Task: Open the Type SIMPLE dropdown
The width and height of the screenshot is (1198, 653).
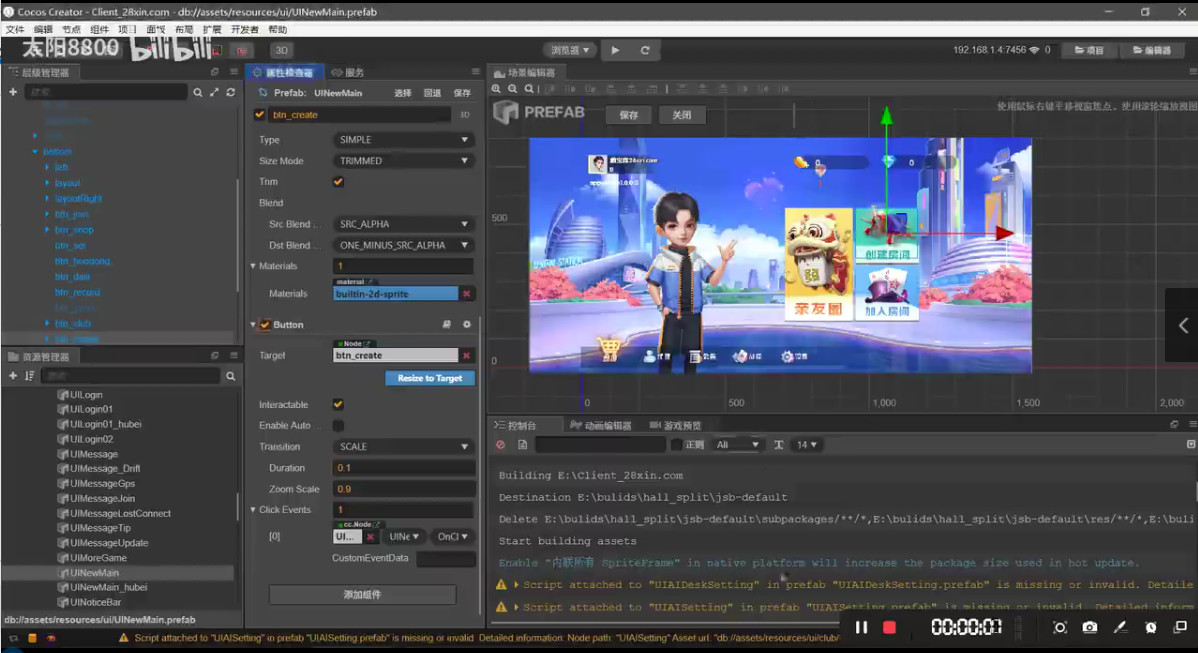Action: tap(403, 140)
